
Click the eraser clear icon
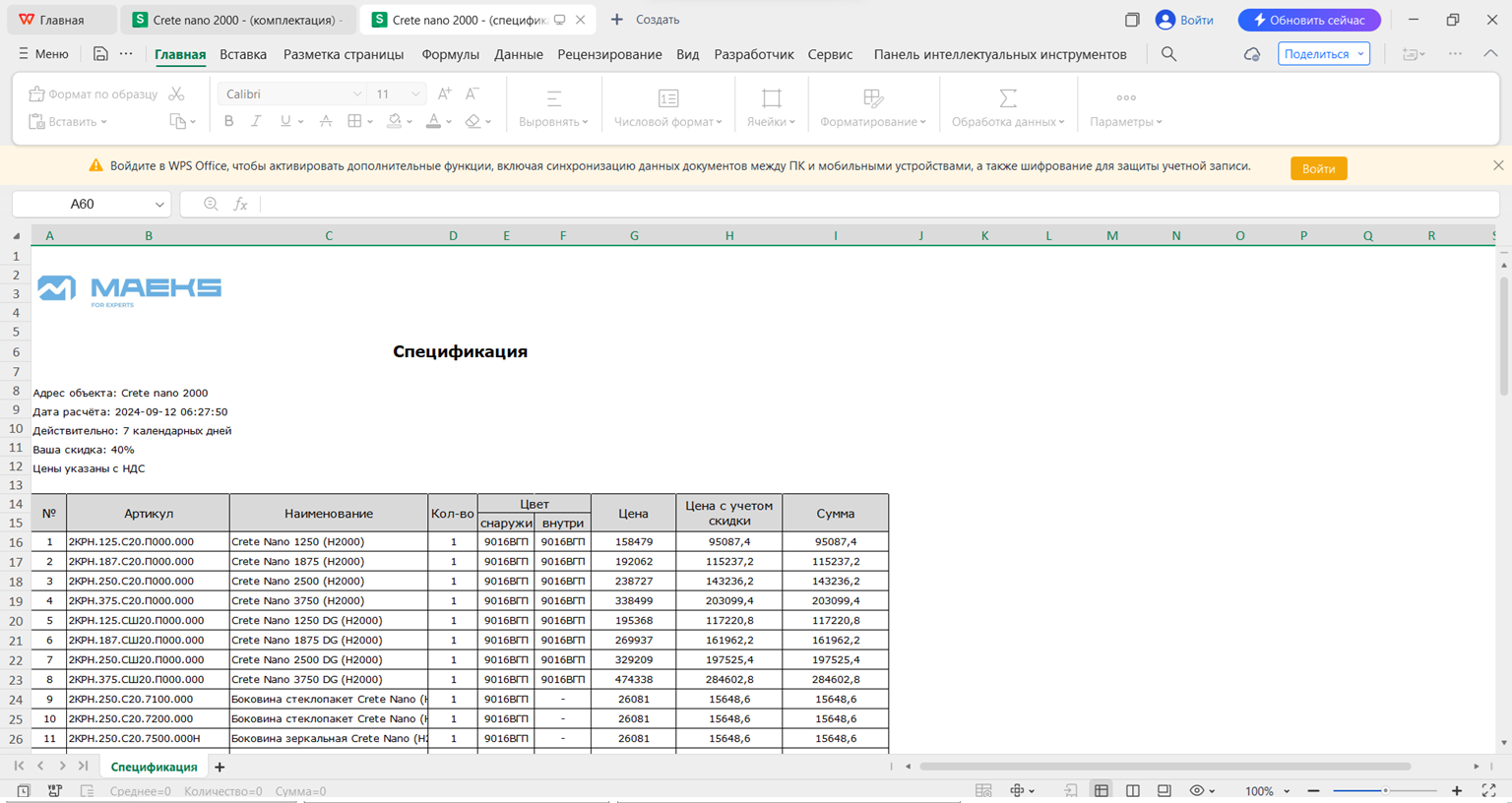[473, 121]
